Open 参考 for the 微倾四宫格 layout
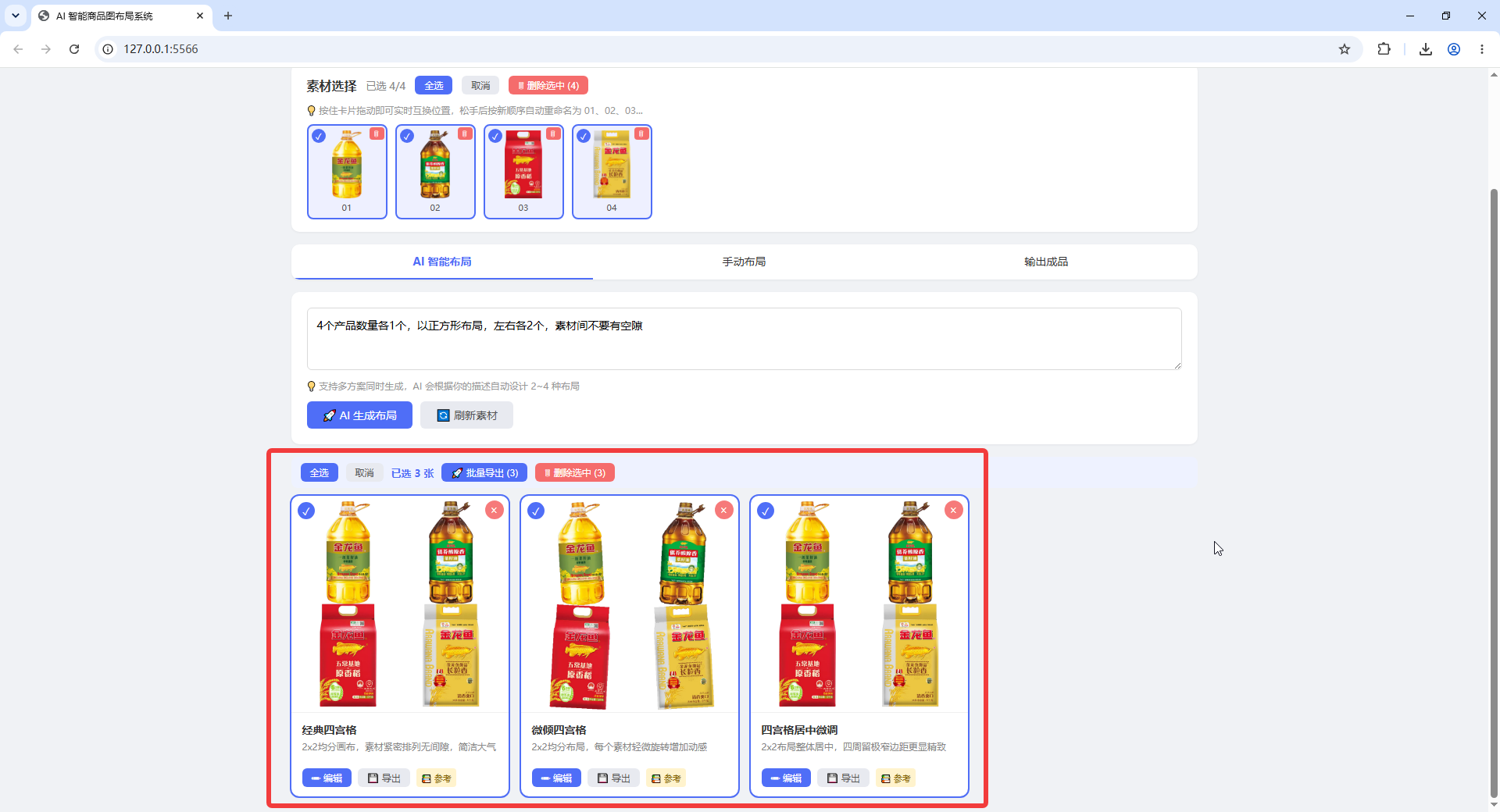Image resolution: width=1500 pixels, height=812 pixels. click(x=666, y=778)
